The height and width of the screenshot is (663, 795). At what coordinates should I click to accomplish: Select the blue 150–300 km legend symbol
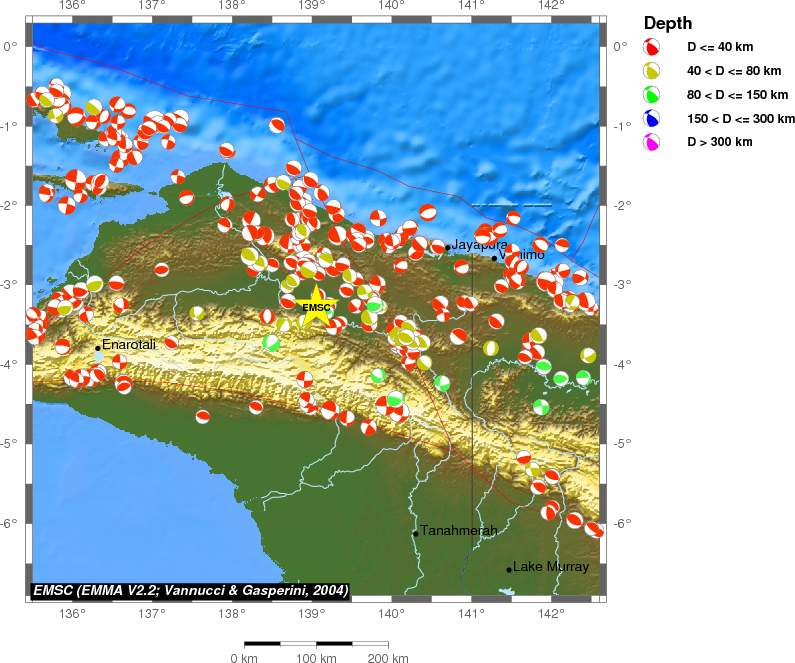(651, 119)
